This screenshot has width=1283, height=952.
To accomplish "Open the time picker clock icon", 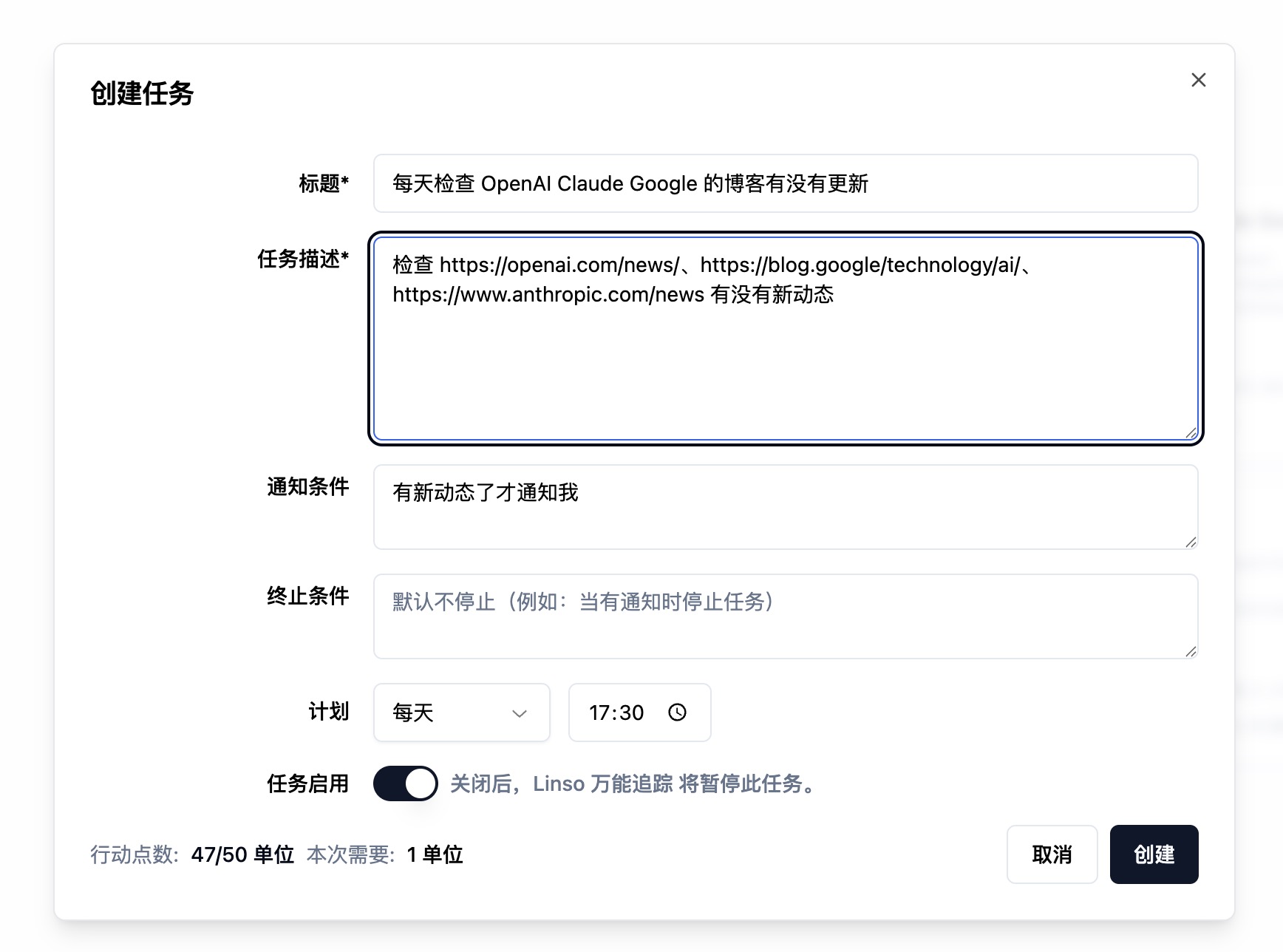I will pyautogui.click(x=677, y=712).
